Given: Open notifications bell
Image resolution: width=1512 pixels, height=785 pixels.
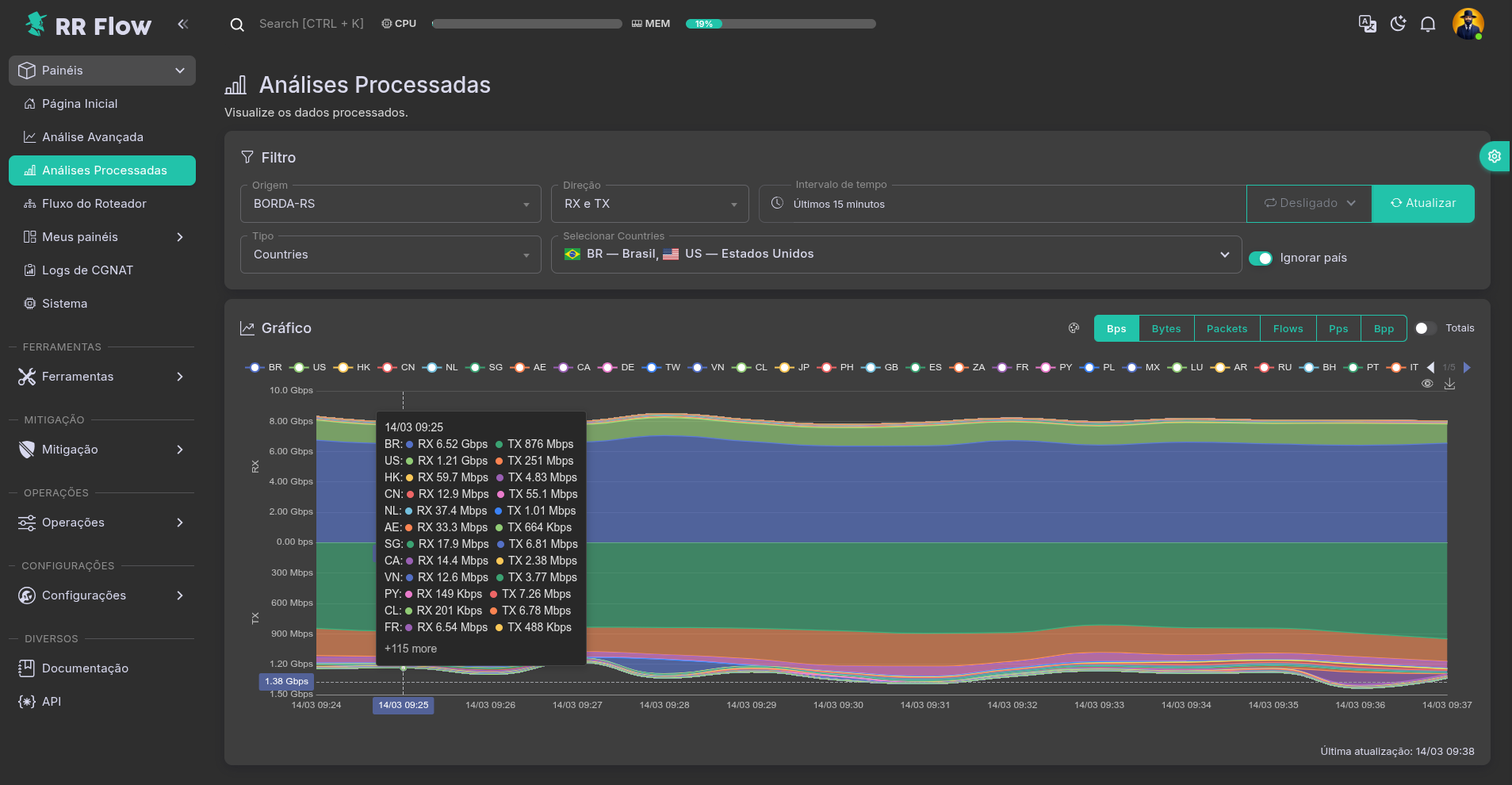Looking at the screenshot, I should pos(1428,24).
